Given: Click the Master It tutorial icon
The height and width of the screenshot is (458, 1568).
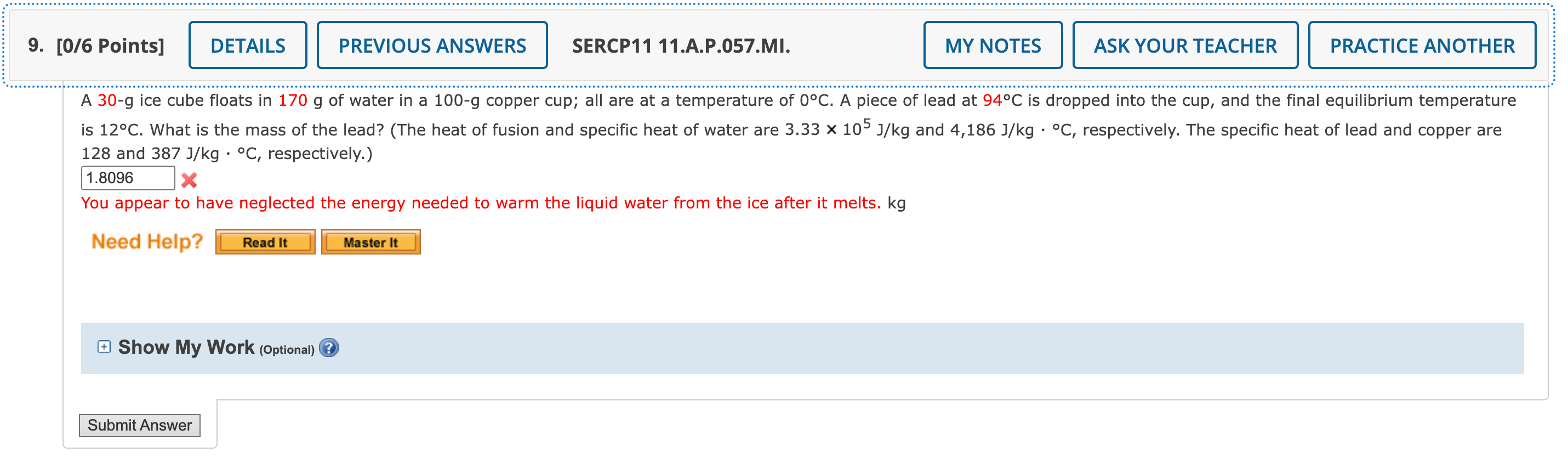Looking at the screenshot, I should tap(370, 241).
